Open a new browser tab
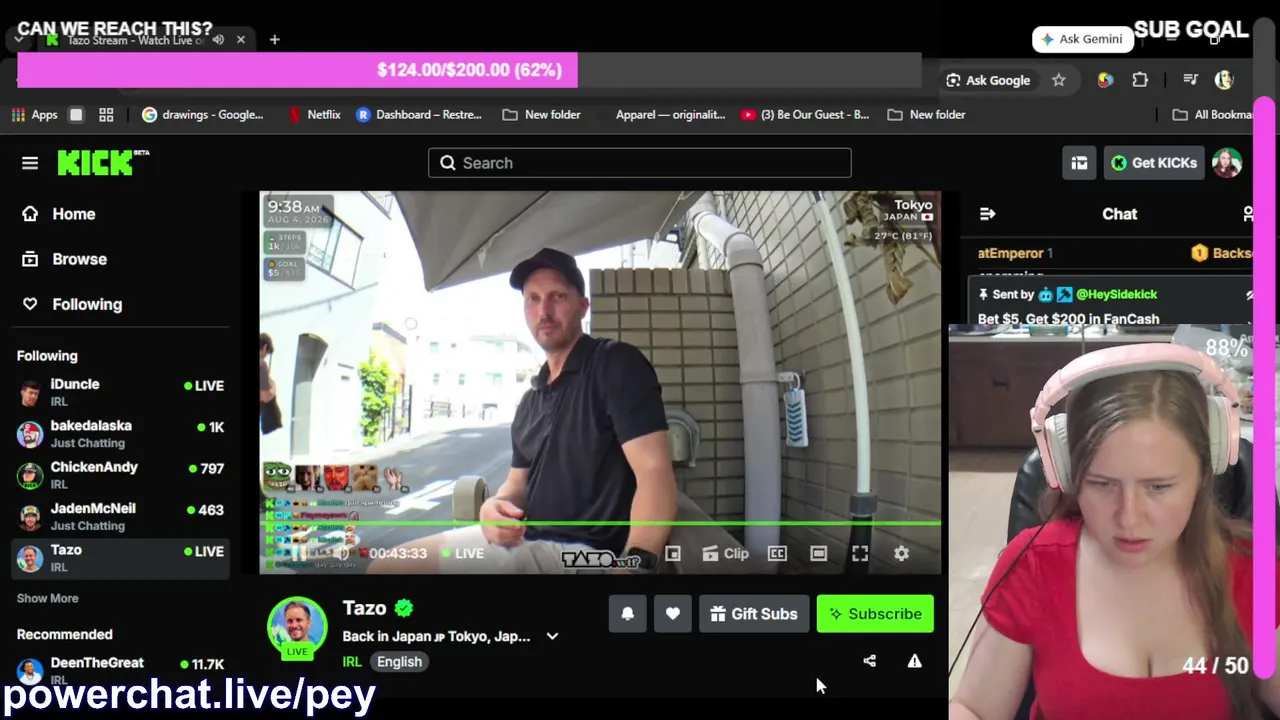This screenshot has height=720, width=1280. tap(274, 40)
